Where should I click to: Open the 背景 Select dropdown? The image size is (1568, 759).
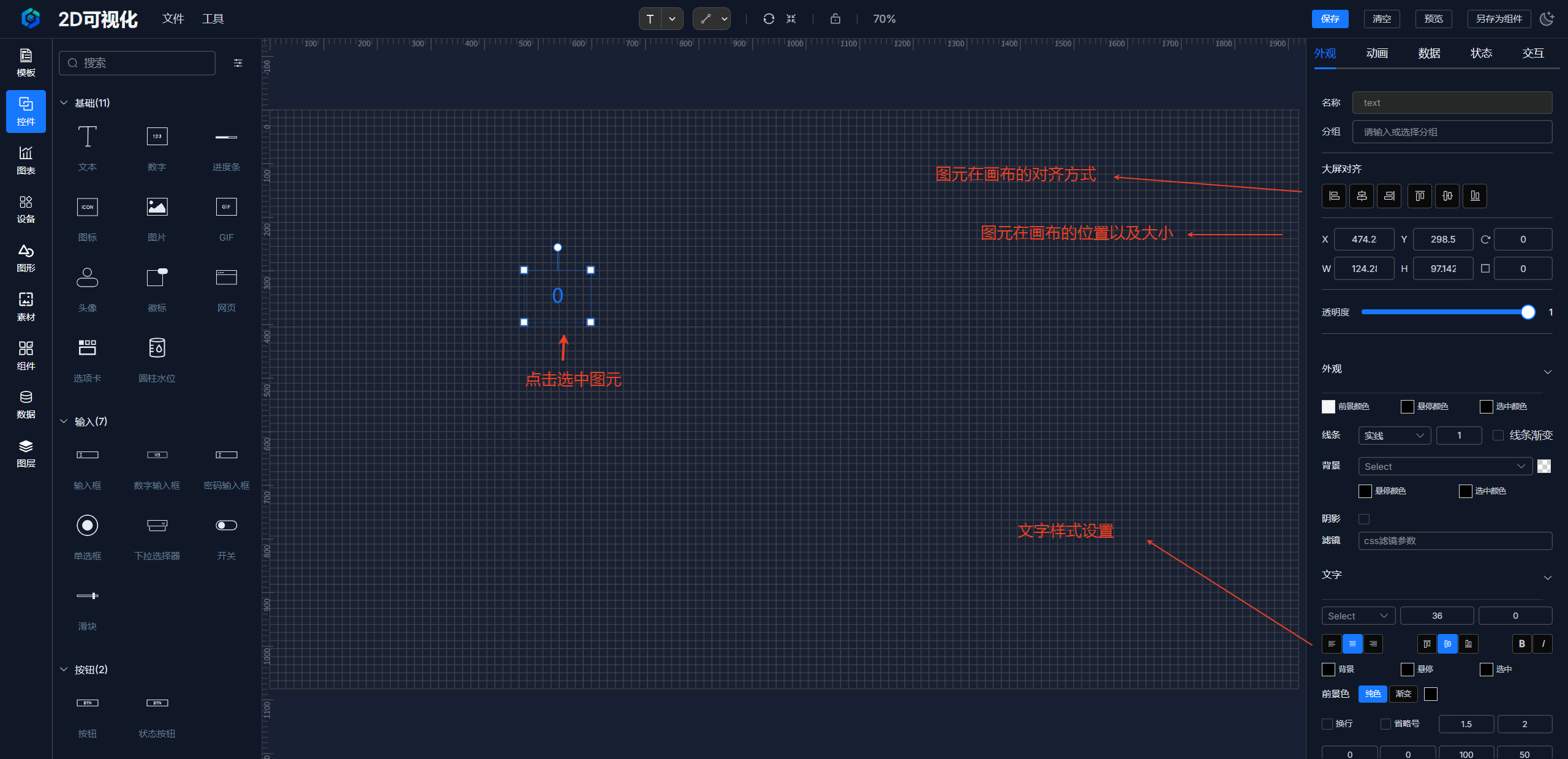pos(1444,466)
